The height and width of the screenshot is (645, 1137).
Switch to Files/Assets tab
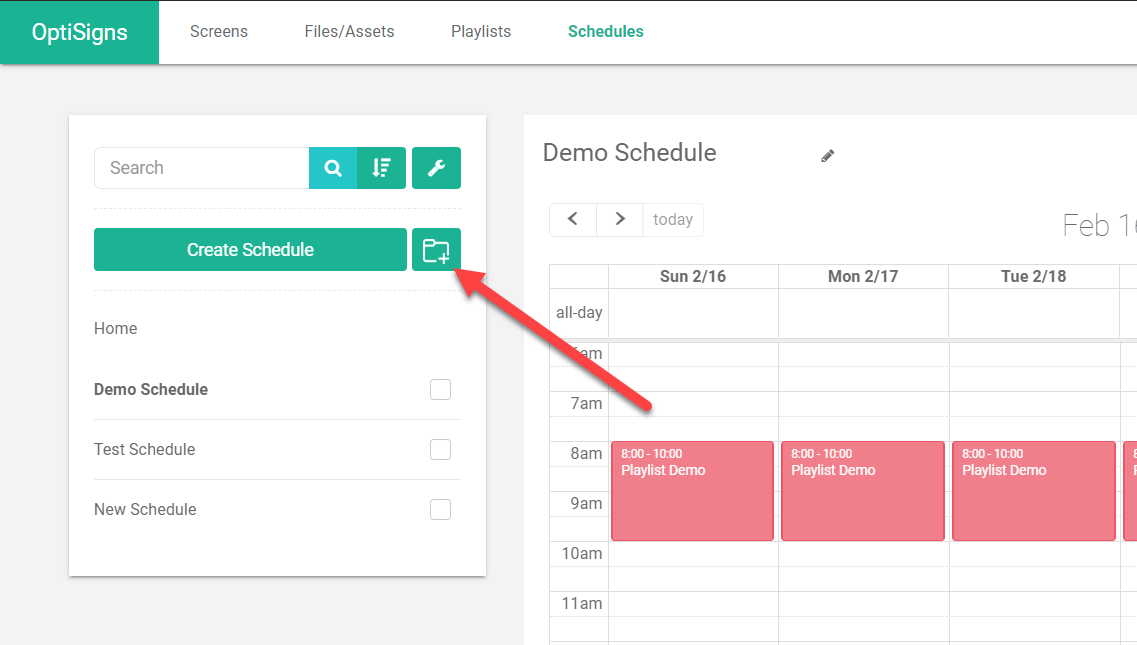coord(349,32)
